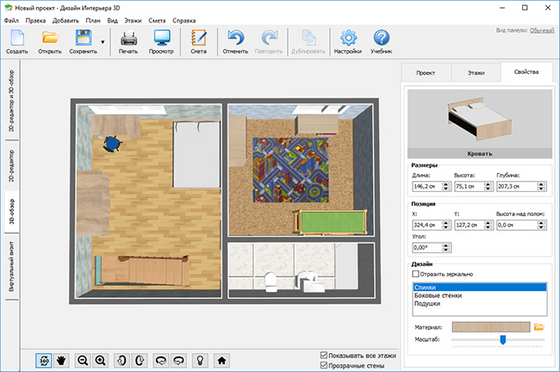Click the Обычный panel view link
Viewport: 560px width, 372px height.
click(542, 30)
